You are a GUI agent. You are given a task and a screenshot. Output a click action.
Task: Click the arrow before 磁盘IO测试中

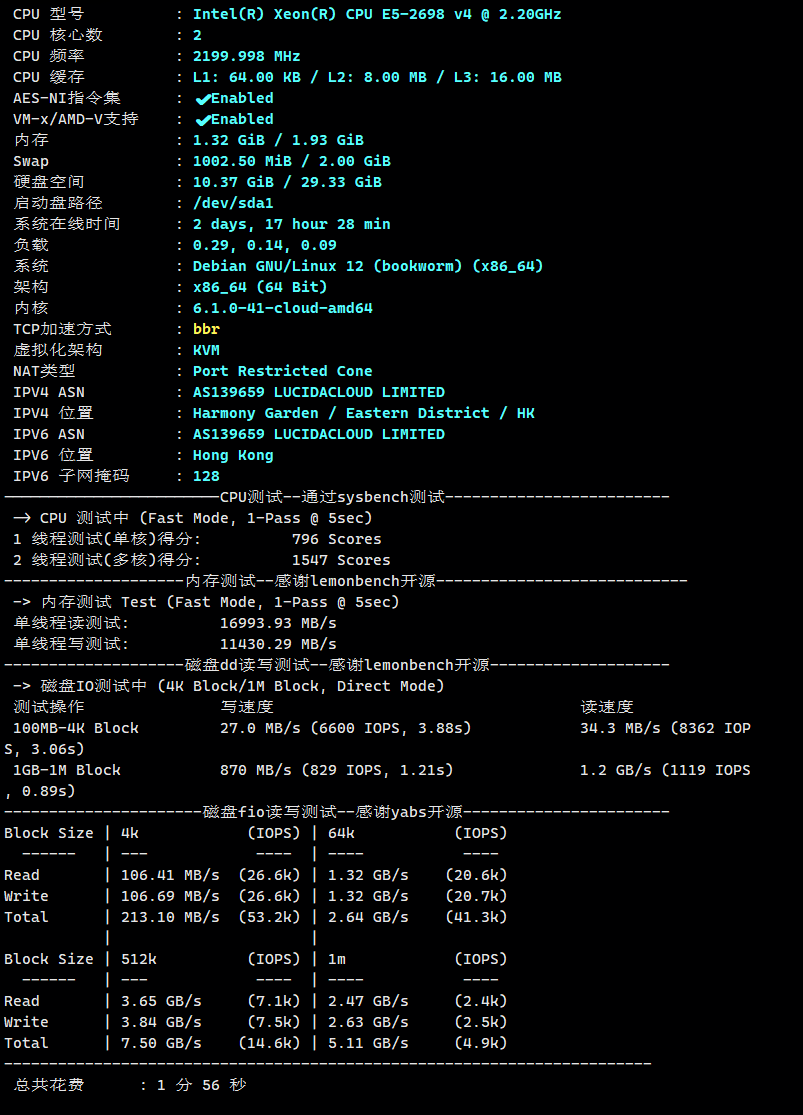23,686
